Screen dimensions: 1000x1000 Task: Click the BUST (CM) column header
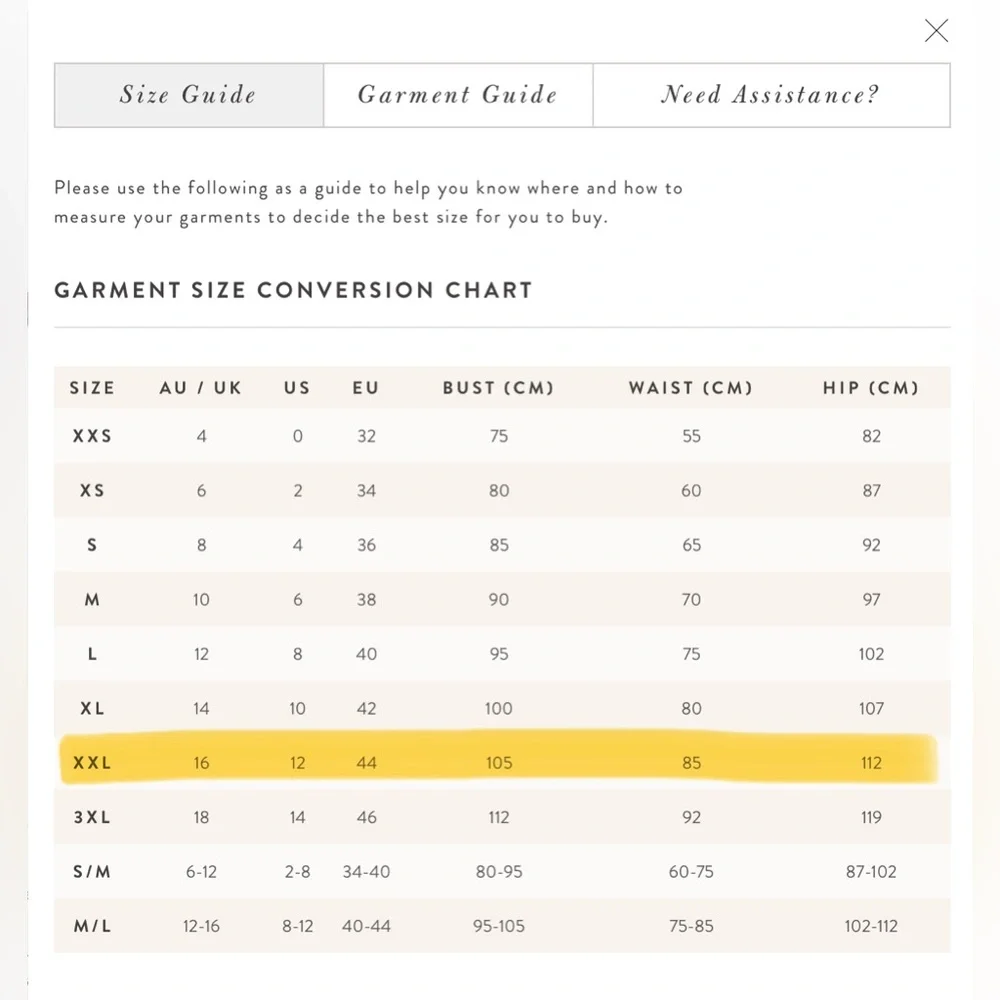point(498,388)
